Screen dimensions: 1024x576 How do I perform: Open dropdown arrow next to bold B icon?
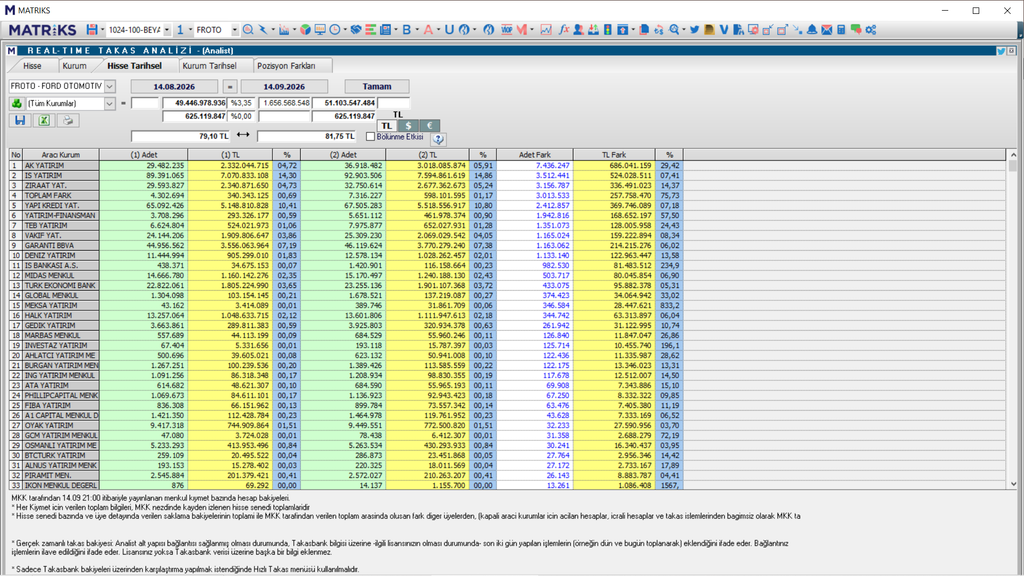[x=417, y=30]
